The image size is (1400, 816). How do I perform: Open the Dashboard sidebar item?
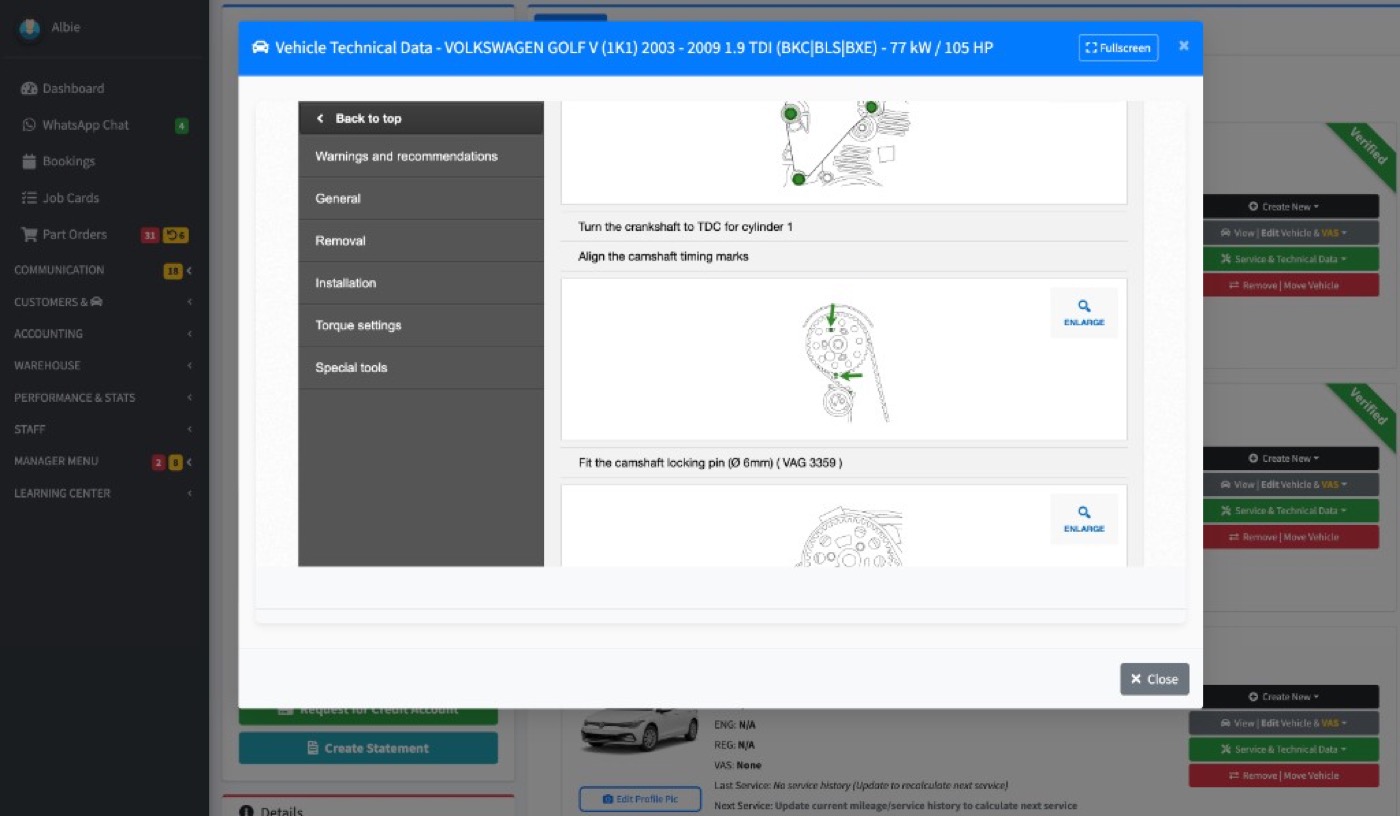[x=73, y=89]
